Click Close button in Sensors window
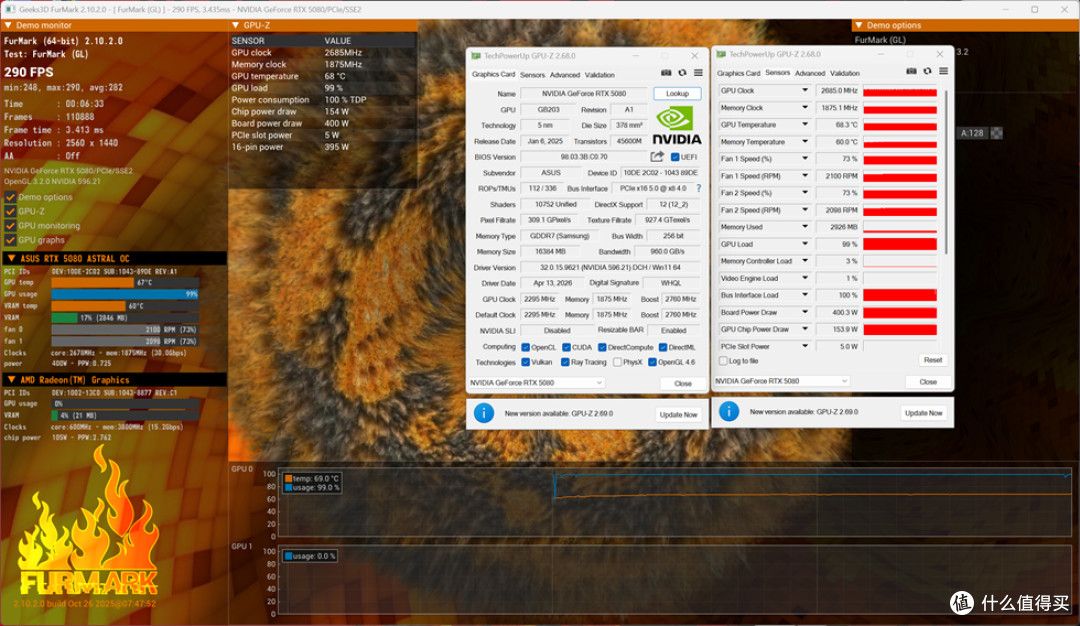The image size is (1080, 626). pos(928,382)
